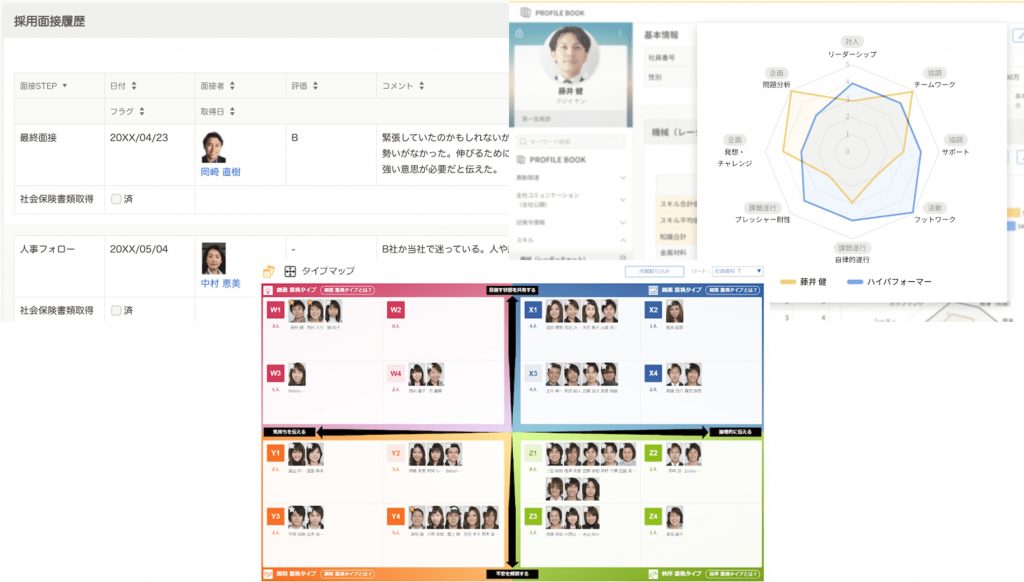Image resolution: width=1024 pixels, height=582 pixels.
Task: Select the X4 type badge
Action: 653,373
